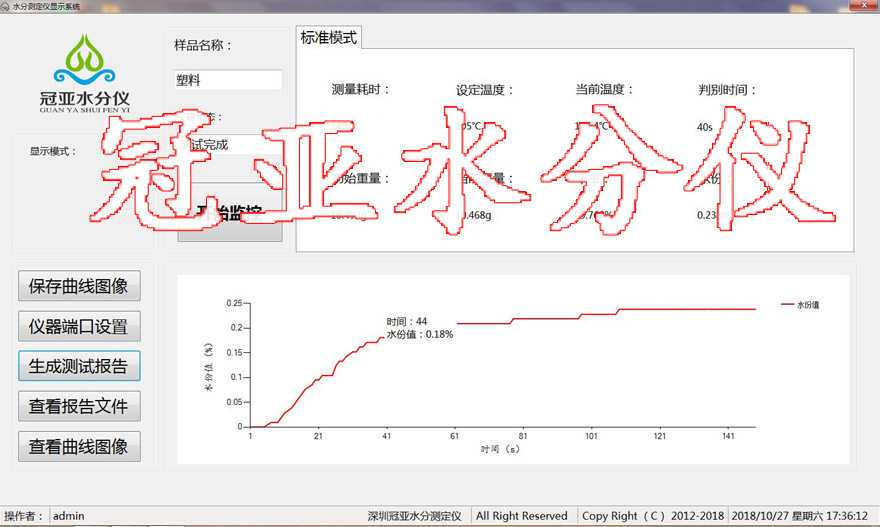Click the date time 2018/10/27 status entry

pos(800,516)
